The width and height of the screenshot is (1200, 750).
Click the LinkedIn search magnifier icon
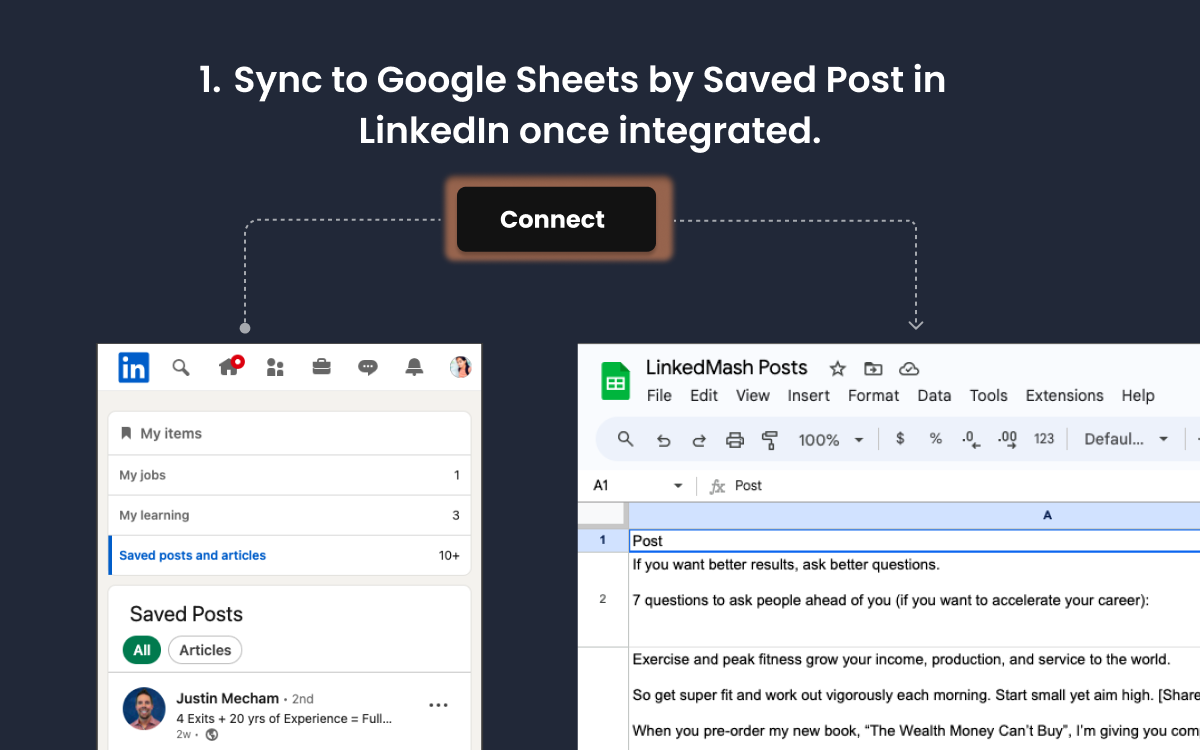click(181, 367)
